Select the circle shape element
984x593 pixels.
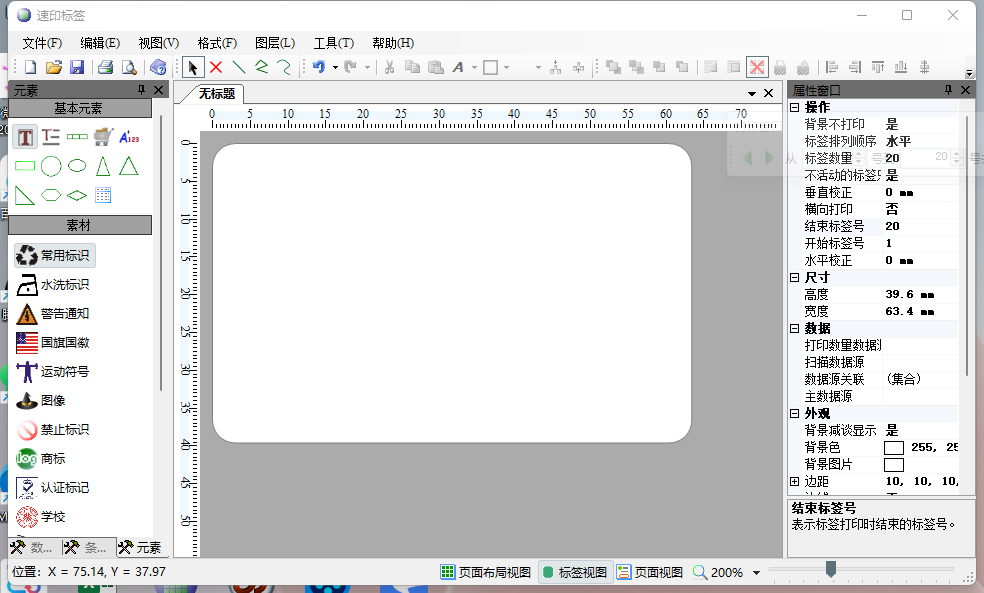[x=51, y=166]
